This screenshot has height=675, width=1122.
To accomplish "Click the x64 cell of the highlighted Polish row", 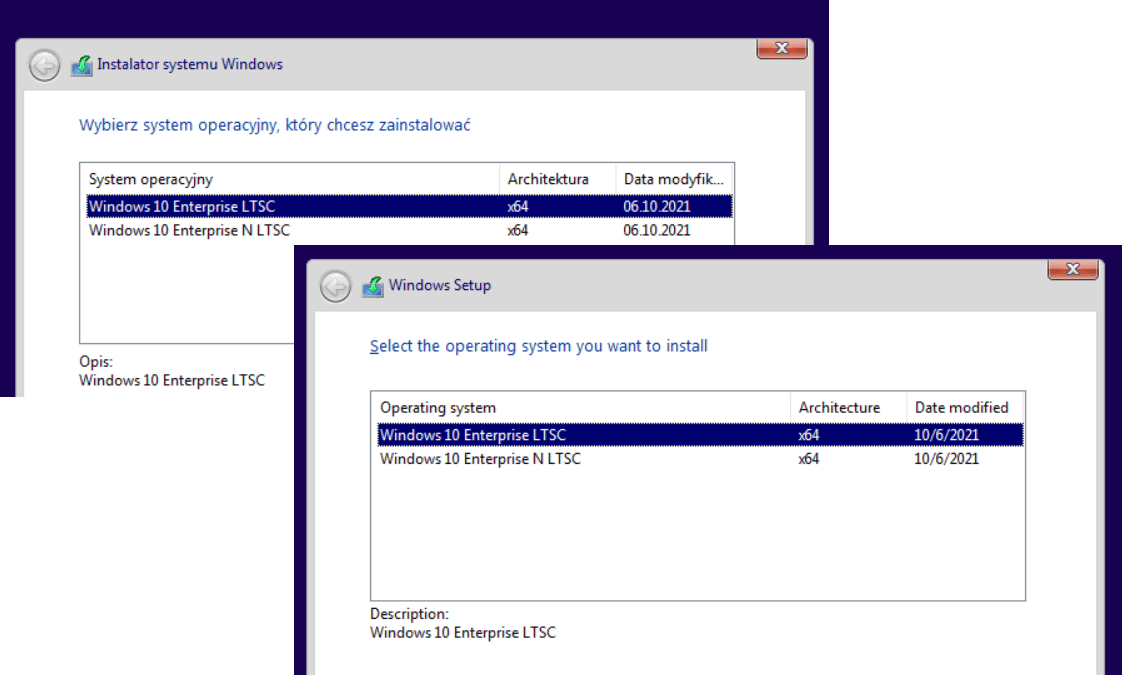I will coord(517,206).
